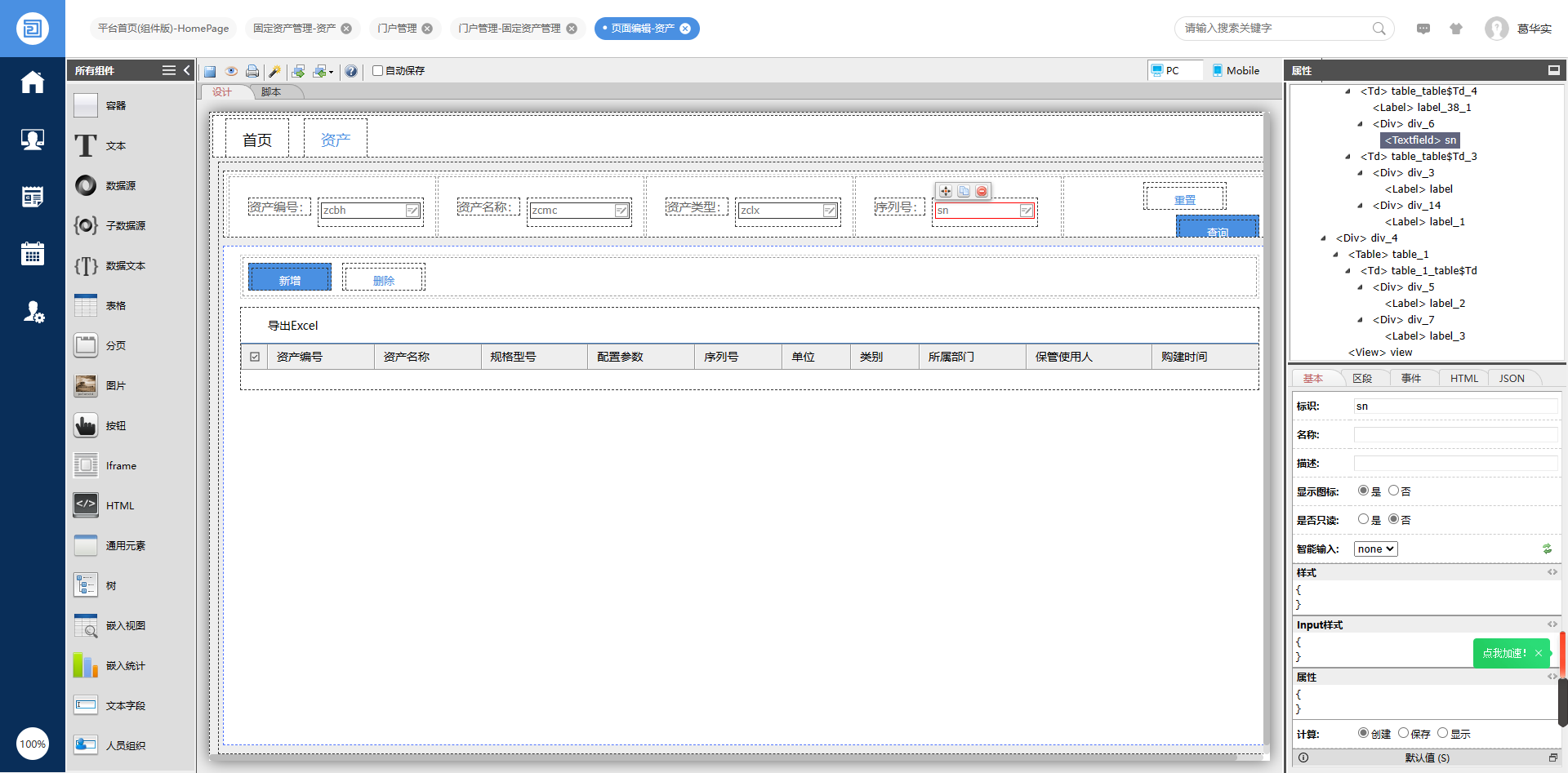The height and width of the screenshot is (773, 1568).
Task: Open the import toolbar dropdown arrow
Action: tap(331, 72)
